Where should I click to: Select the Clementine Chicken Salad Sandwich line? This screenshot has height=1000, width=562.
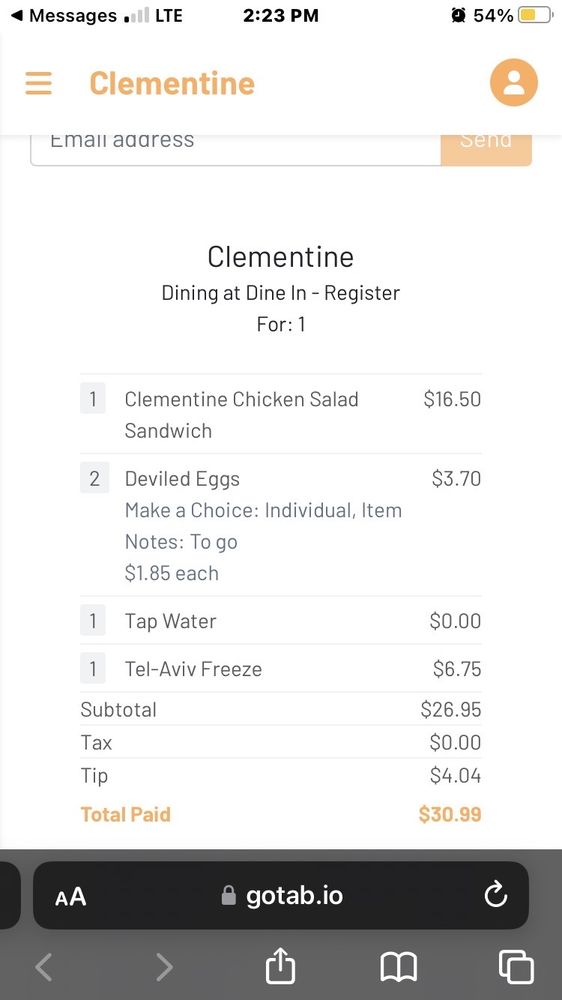281,414
